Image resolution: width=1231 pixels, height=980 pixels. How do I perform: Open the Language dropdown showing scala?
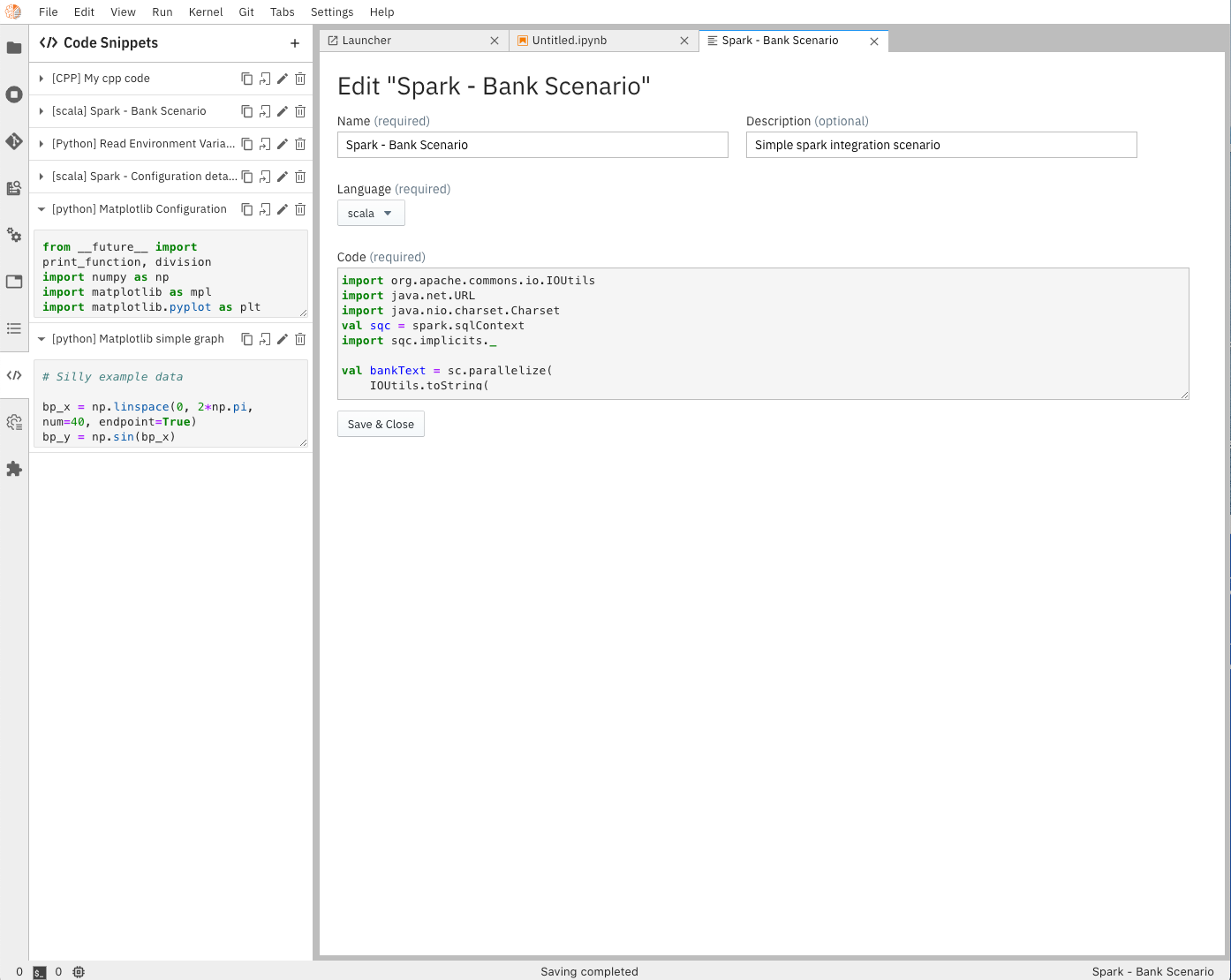coord(371,213)
